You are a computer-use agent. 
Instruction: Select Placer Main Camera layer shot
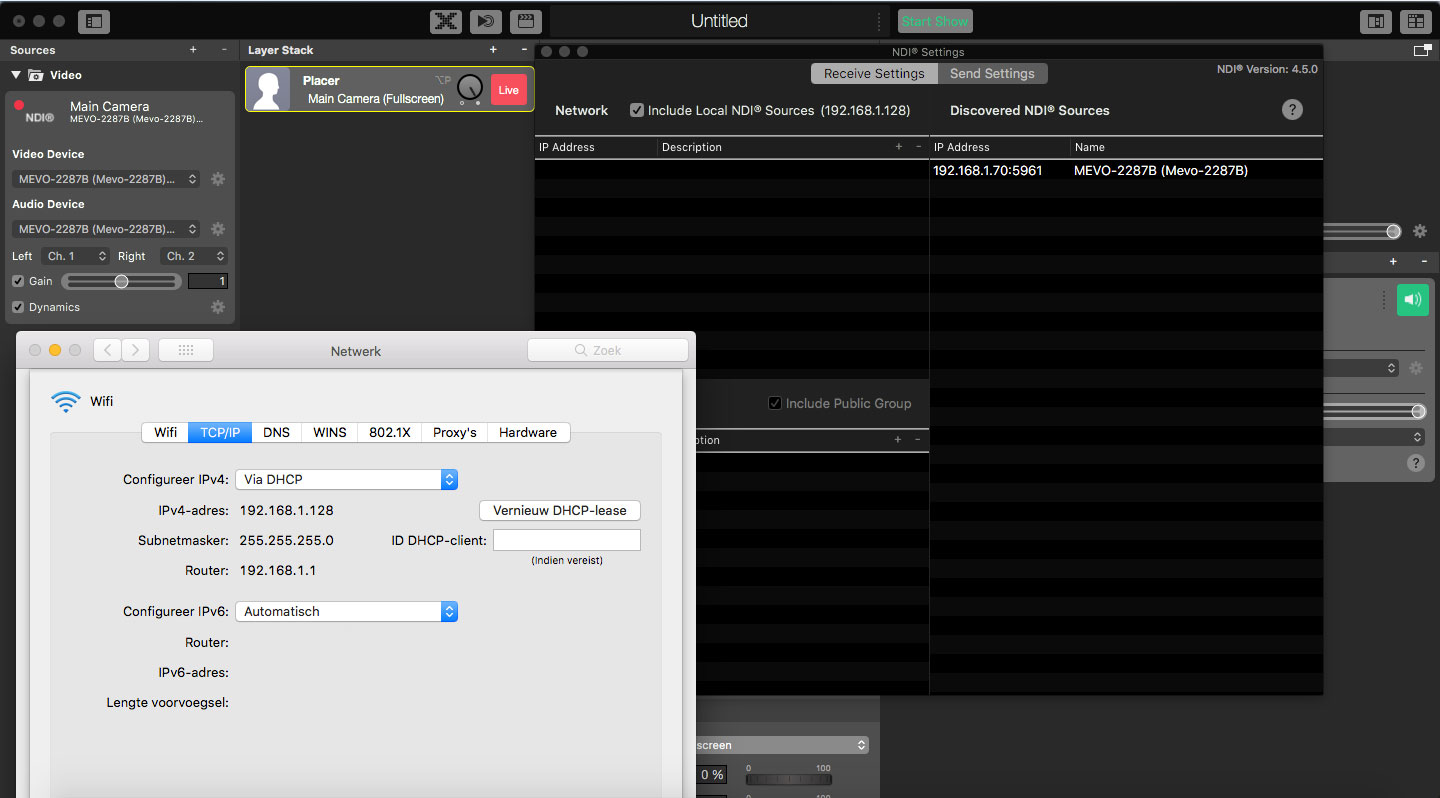click(x=389, y=89)
